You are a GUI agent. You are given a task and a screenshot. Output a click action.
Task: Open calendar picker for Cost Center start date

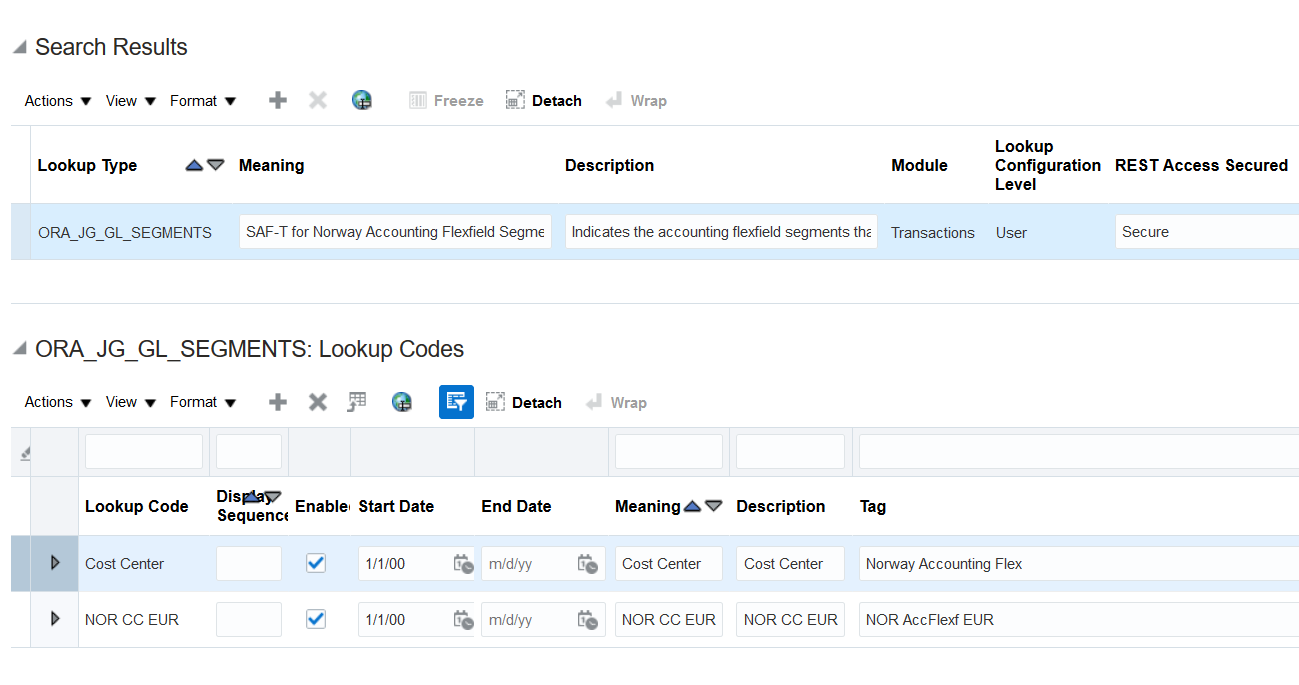[462, 563]
